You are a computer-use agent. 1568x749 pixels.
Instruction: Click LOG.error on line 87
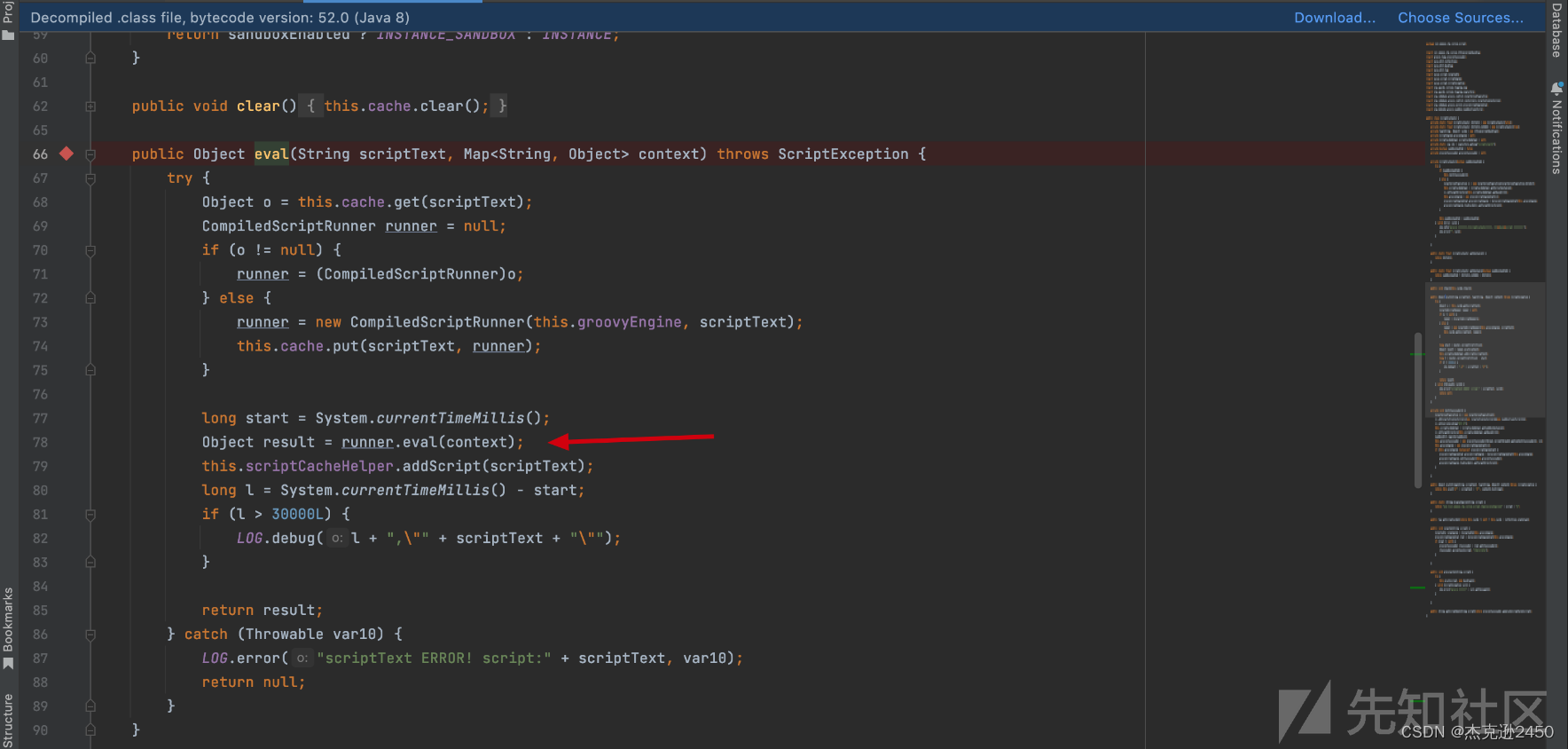241,658
